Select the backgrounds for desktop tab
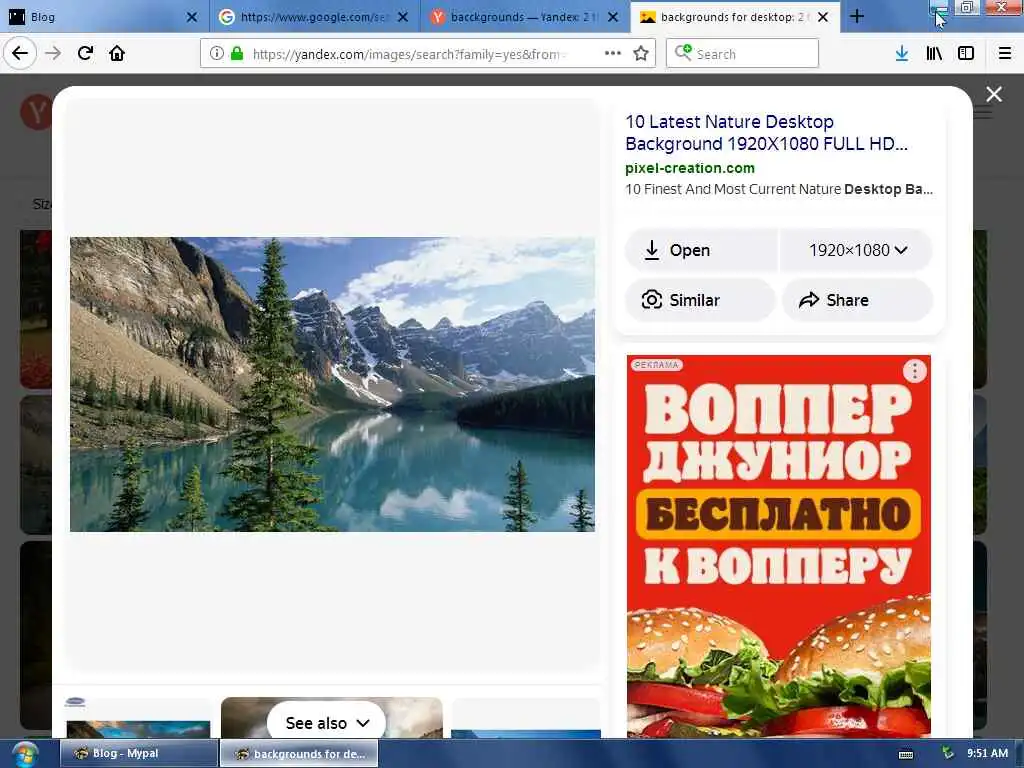Screen dimensions: 1024x768 (736, 17)
